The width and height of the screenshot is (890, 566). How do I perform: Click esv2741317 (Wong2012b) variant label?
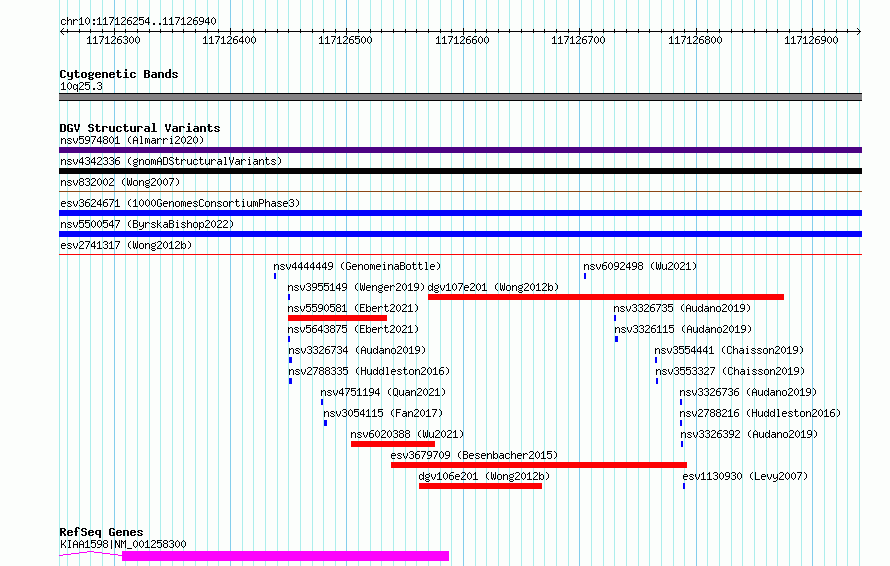126,245
